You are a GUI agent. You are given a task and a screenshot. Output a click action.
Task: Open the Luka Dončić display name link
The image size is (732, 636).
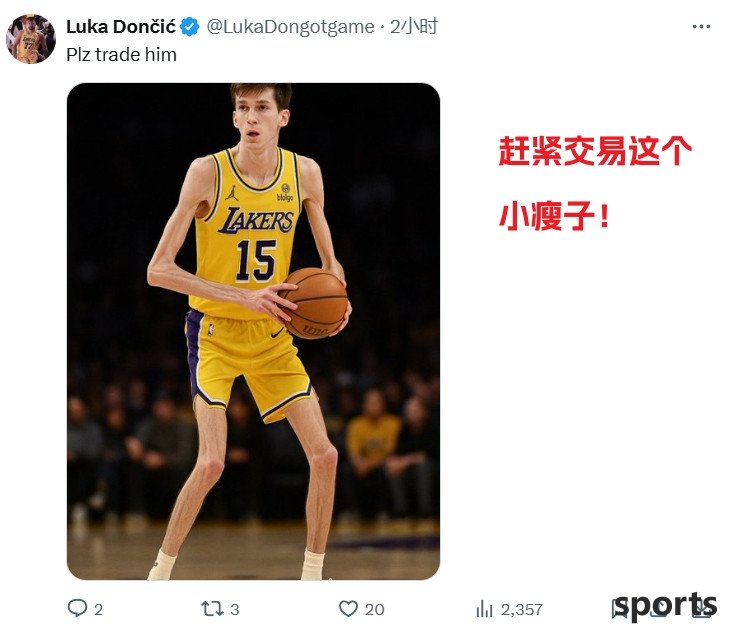(121, 27)
